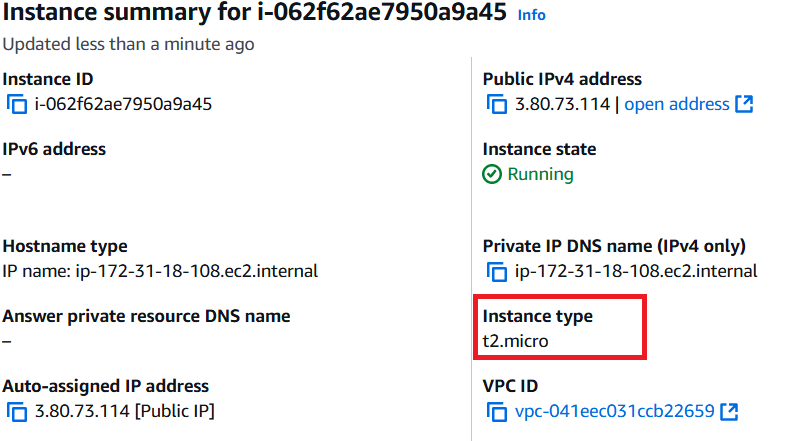Copy the Instance ID to clipboard
Screen dimensions: 785x441
(17, 105)
